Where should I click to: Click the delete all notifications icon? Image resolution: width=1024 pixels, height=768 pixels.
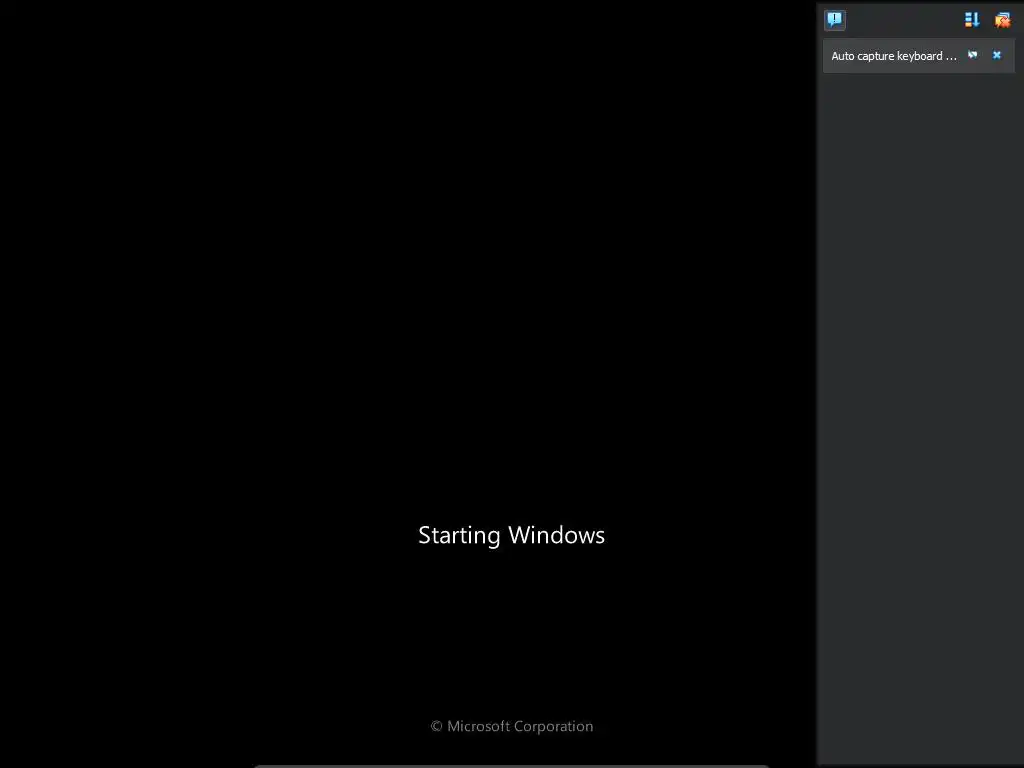pyautogui.click(x=1002, y=20)
